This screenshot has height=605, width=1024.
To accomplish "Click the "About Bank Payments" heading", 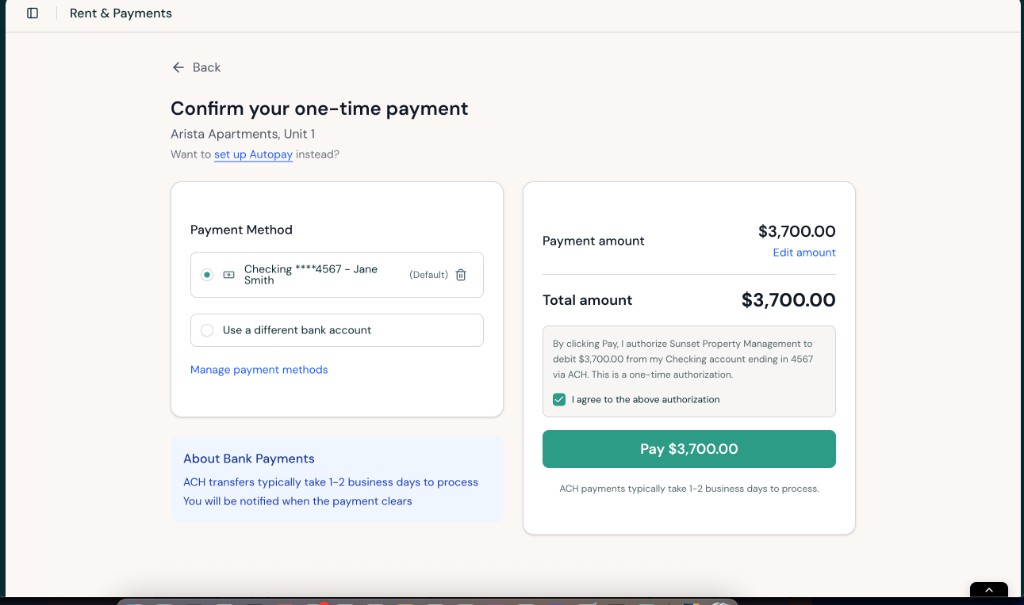I will [x=248, y=458].
